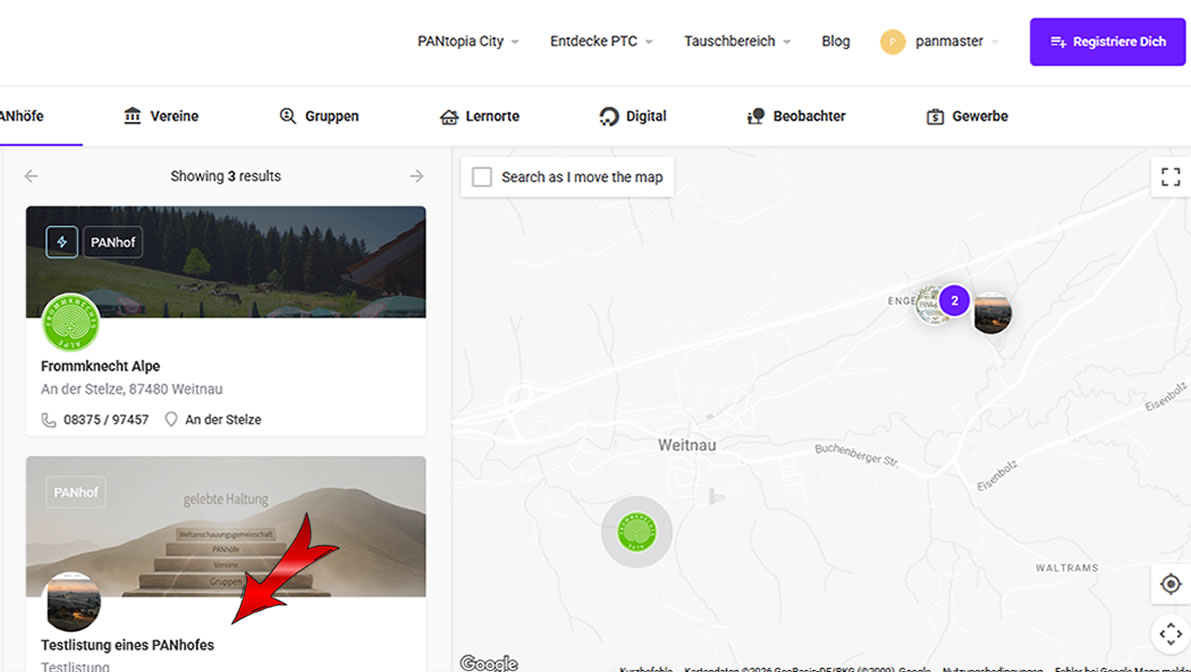Click the map pan arrows control
The height and width of the screenshot is (672, 1191).
pos(1170,633)
